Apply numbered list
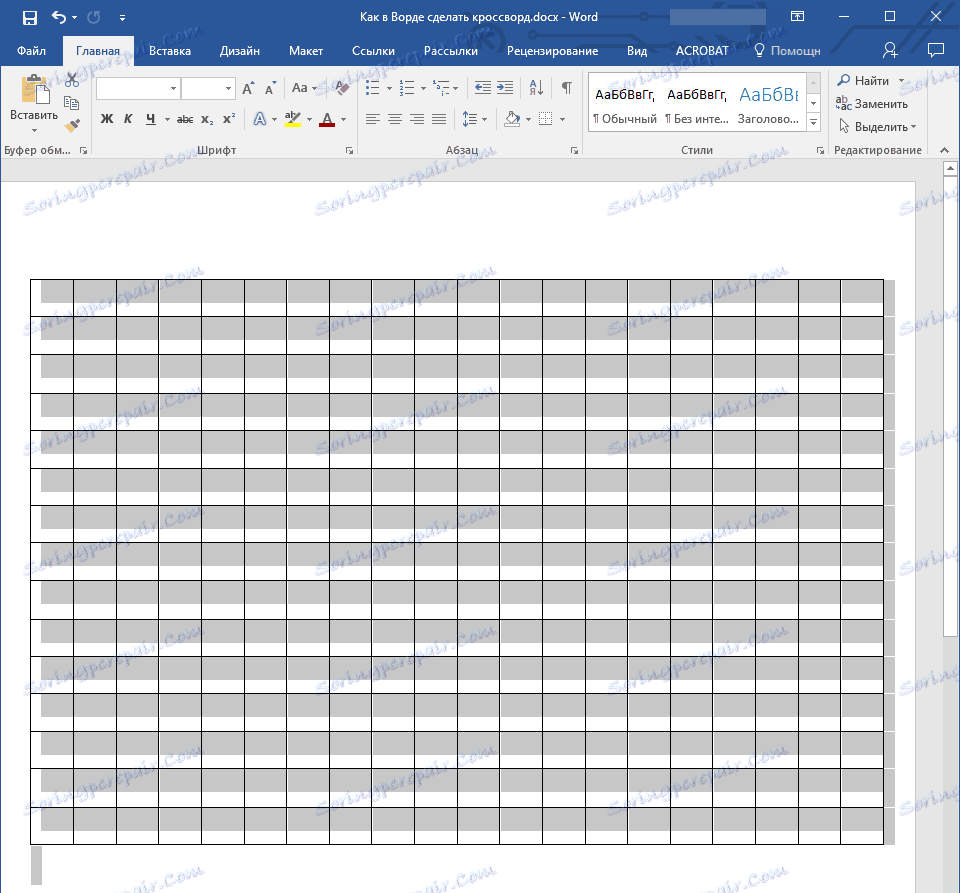The width and height of the screenshot is (960, 893). tap(407, 88)
